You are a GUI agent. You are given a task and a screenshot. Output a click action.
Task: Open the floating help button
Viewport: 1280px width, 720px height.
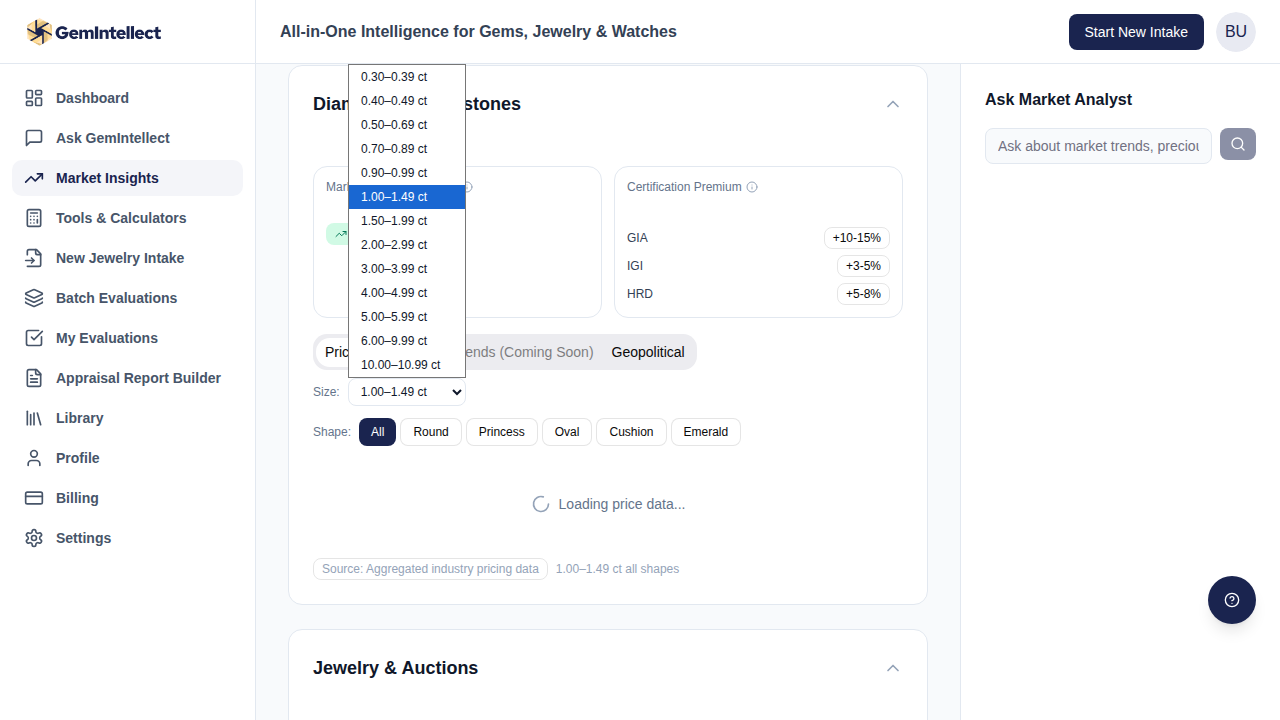1231,600
